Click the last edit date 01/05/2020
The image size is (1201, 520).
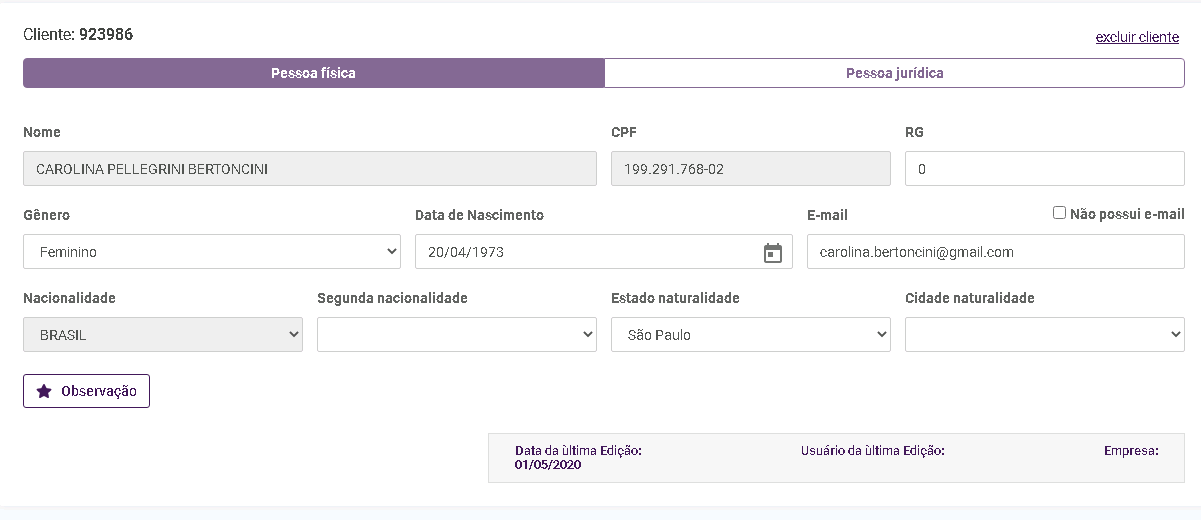[548, 465]
